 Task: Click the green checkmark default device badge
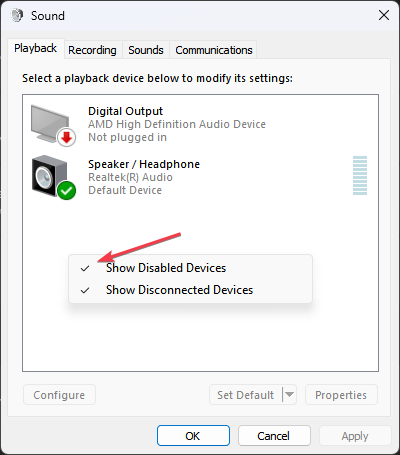67,191
